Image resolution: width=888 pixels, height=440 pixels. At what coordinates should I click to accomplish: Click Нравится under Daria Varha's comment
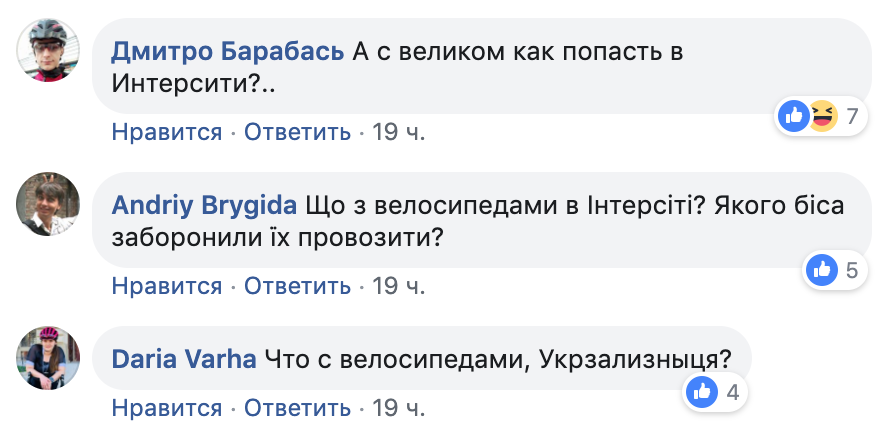[166, 408]
